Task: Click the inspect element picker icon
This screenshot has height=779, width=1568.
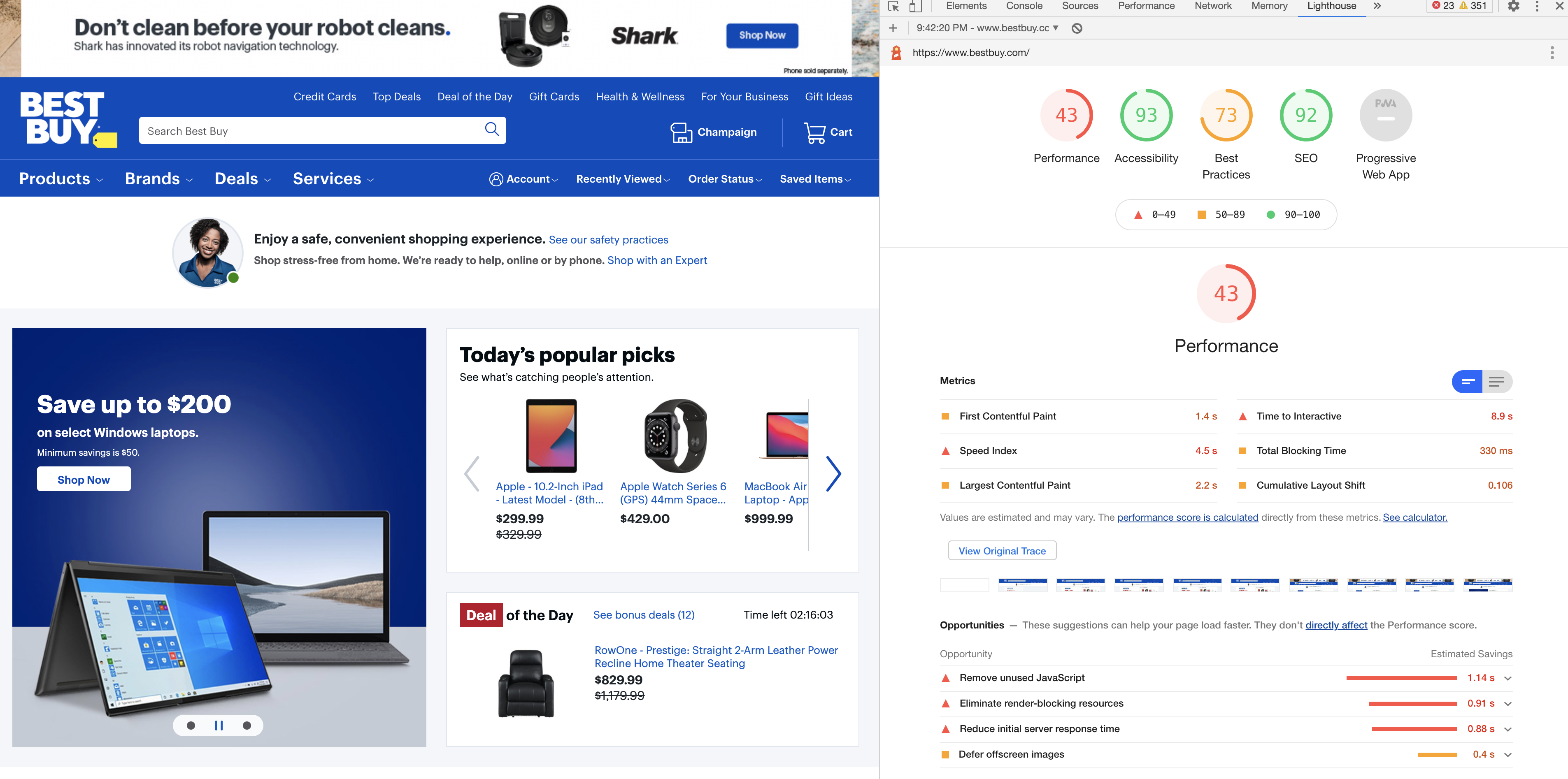Action: click(x=893, y=6)
